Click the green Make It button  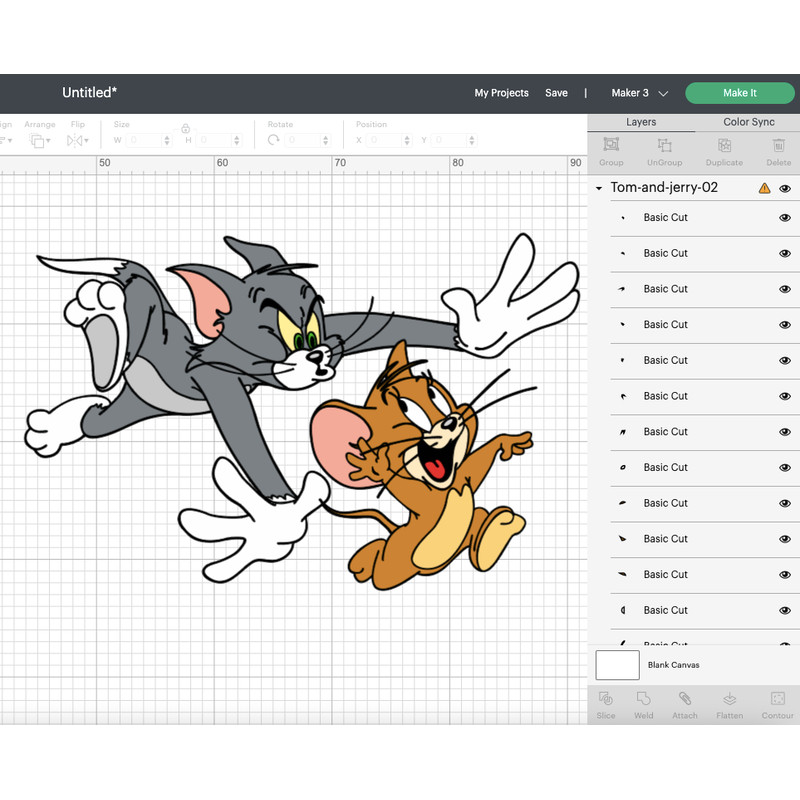(x=740, y=92)
